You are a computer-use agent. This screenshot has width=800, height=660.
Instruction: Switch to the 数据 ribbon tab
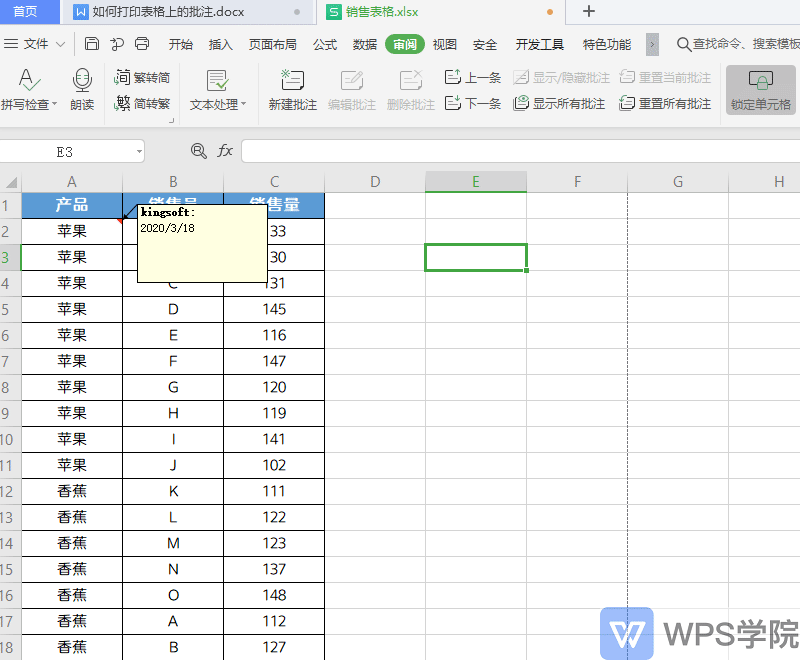[364, 45]
